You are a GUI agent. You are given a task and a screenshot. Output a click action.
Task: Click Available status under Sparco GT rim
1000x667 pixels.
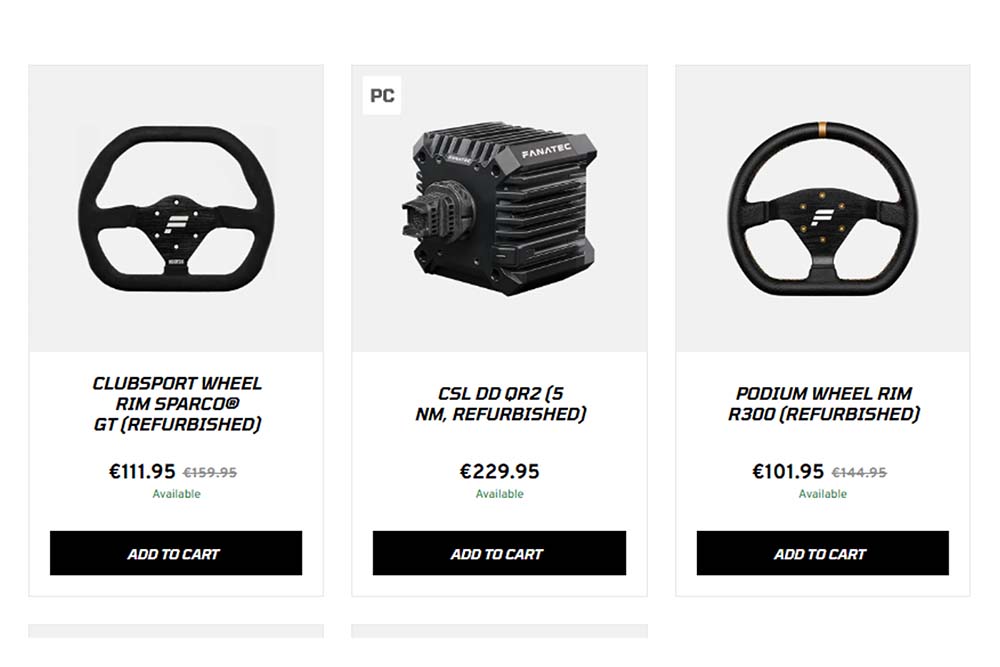[176, 494]
